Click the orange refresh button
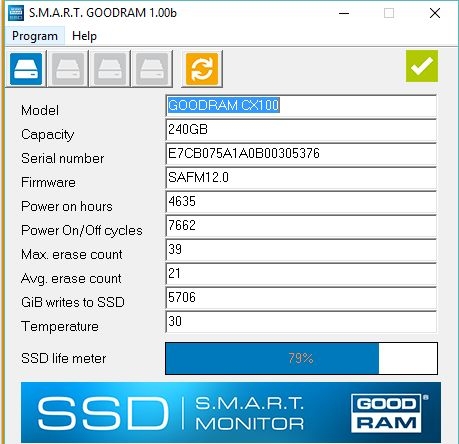Viewport: 459px width, 444px height. (x=202, y=69)
